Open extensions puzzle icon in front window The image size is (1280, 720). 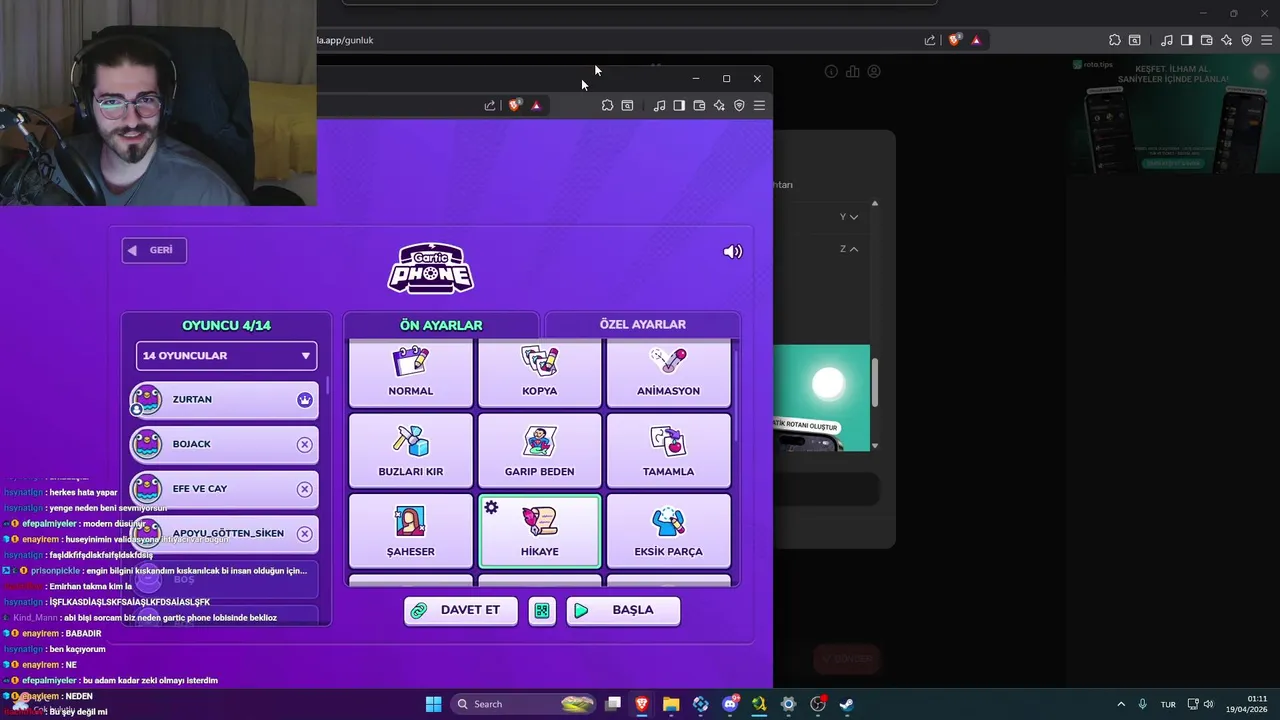coord(607,105)
